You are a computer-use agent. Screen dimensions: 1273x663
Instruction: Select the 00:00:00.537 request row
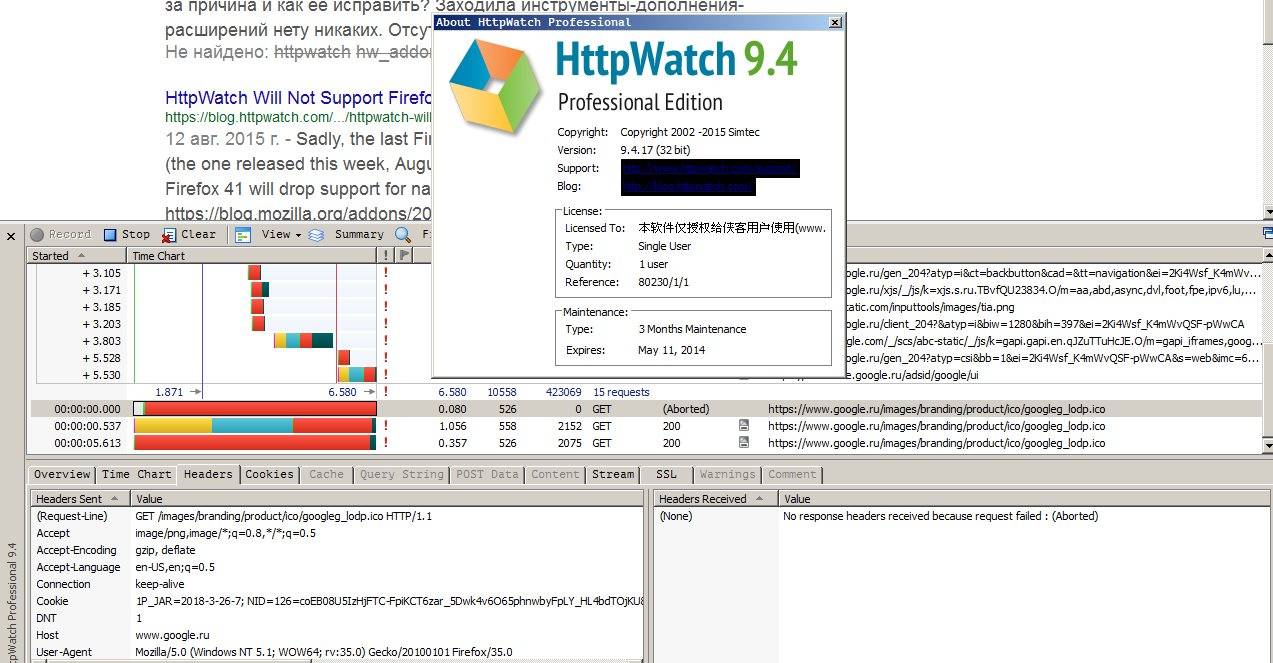[646, 426]
